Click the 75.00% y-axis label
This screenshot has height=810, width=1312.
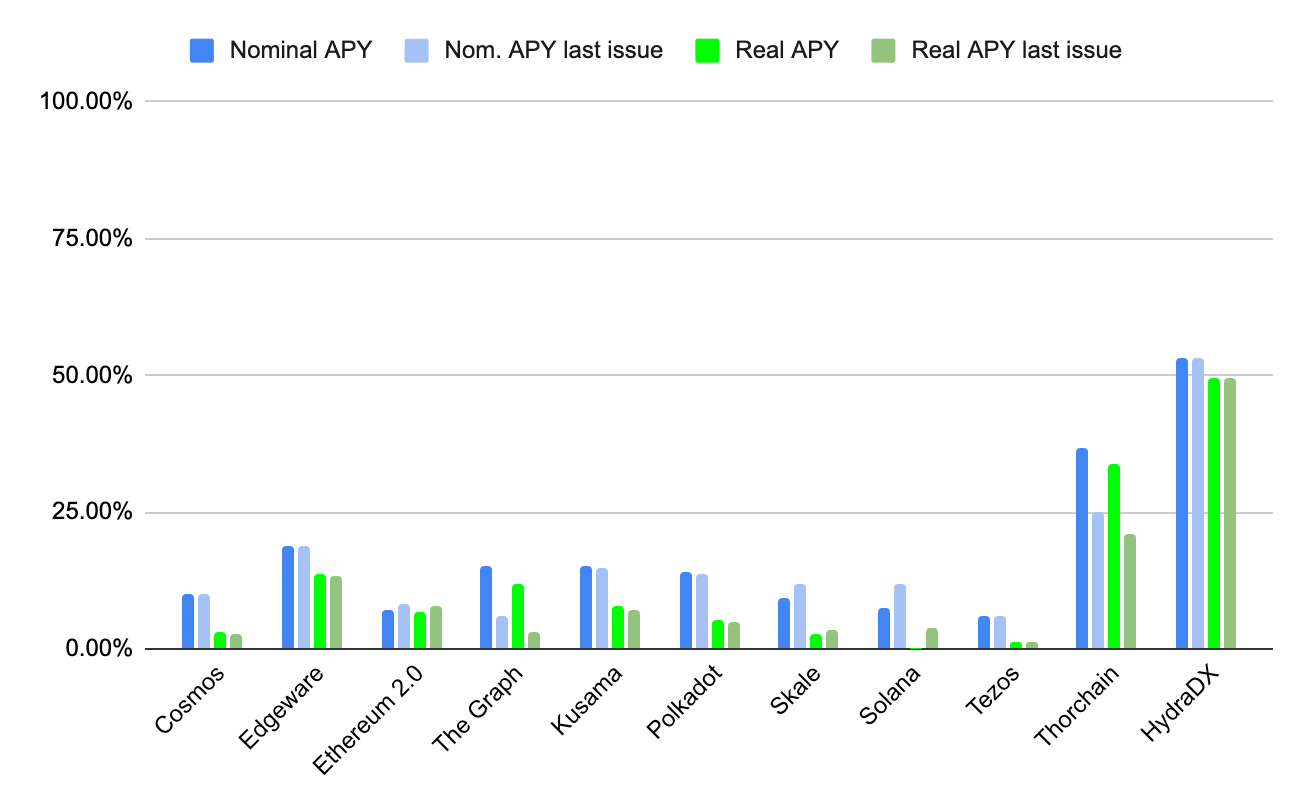[92, 238]
